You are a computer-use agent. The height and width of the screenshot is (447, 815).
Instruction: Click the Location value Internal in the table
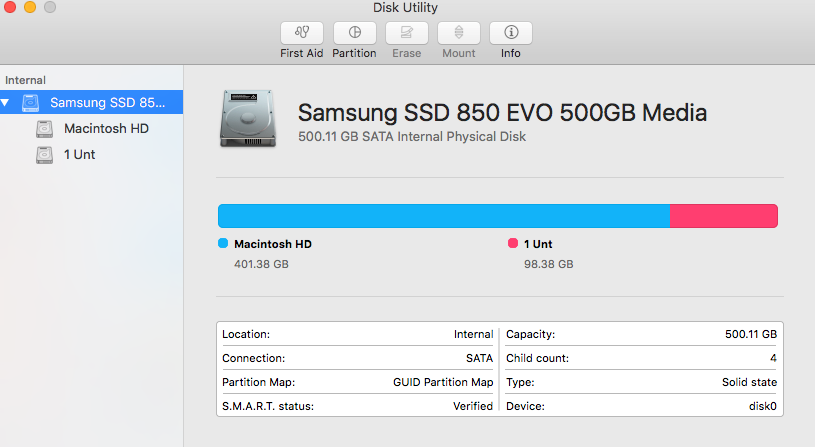473,334
